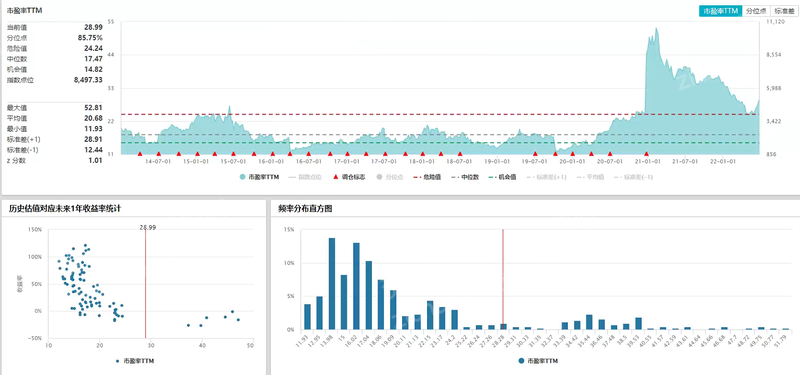Click the red triangle marker just before 14-07-01
Screen dimensions: 800x375
pyautogui.click(x=140, y=153)
